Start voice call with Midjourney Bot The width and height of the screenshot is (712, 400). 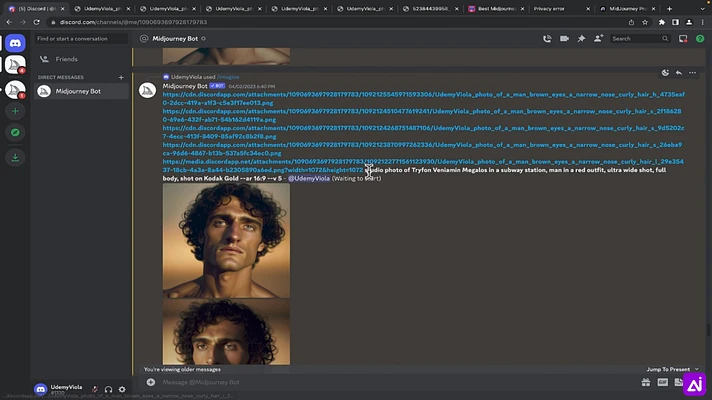pos(547,39)
